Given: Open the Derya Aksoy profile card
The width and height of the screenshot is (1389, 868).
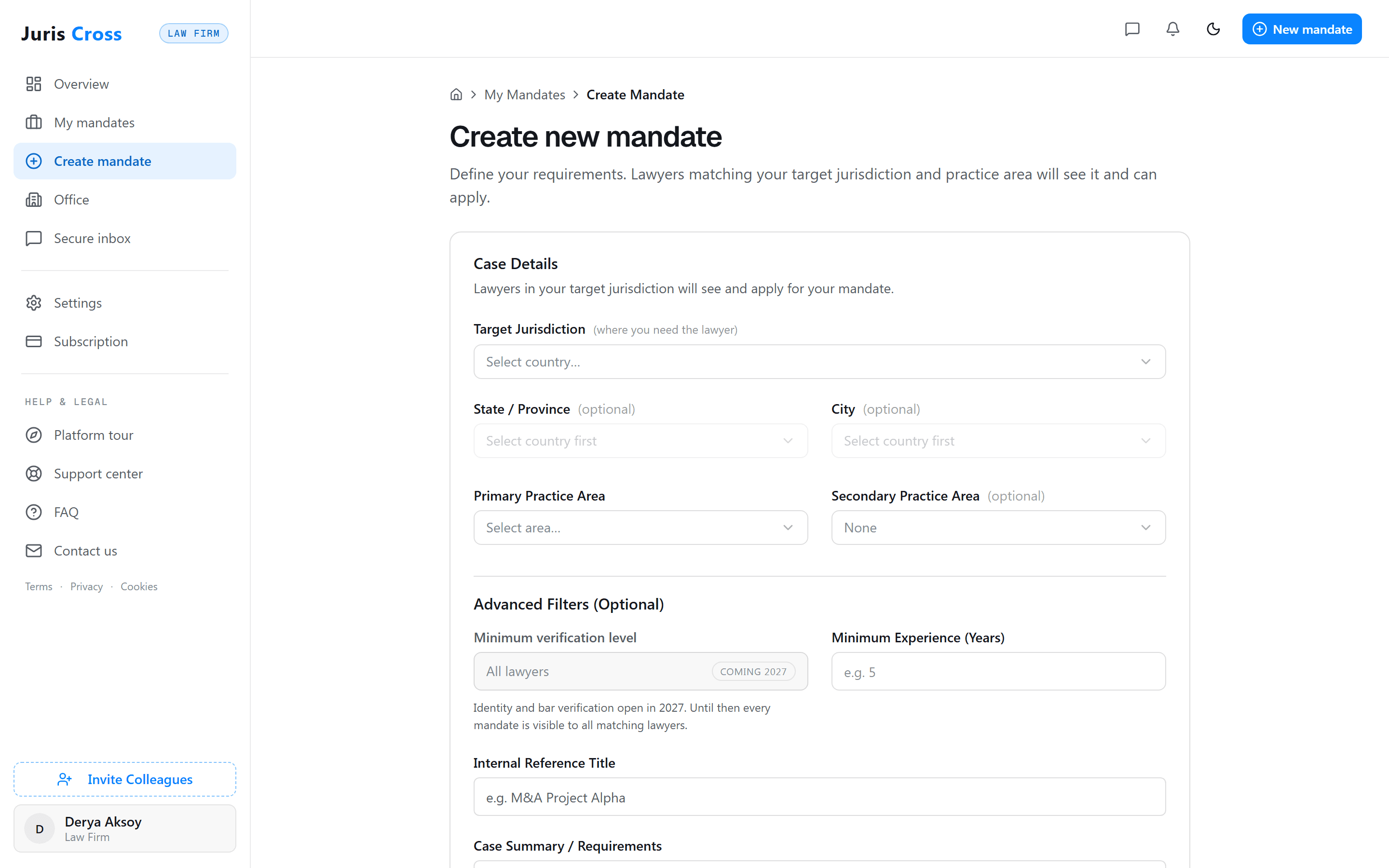Looking at the screenshot, I should point(124,828).
